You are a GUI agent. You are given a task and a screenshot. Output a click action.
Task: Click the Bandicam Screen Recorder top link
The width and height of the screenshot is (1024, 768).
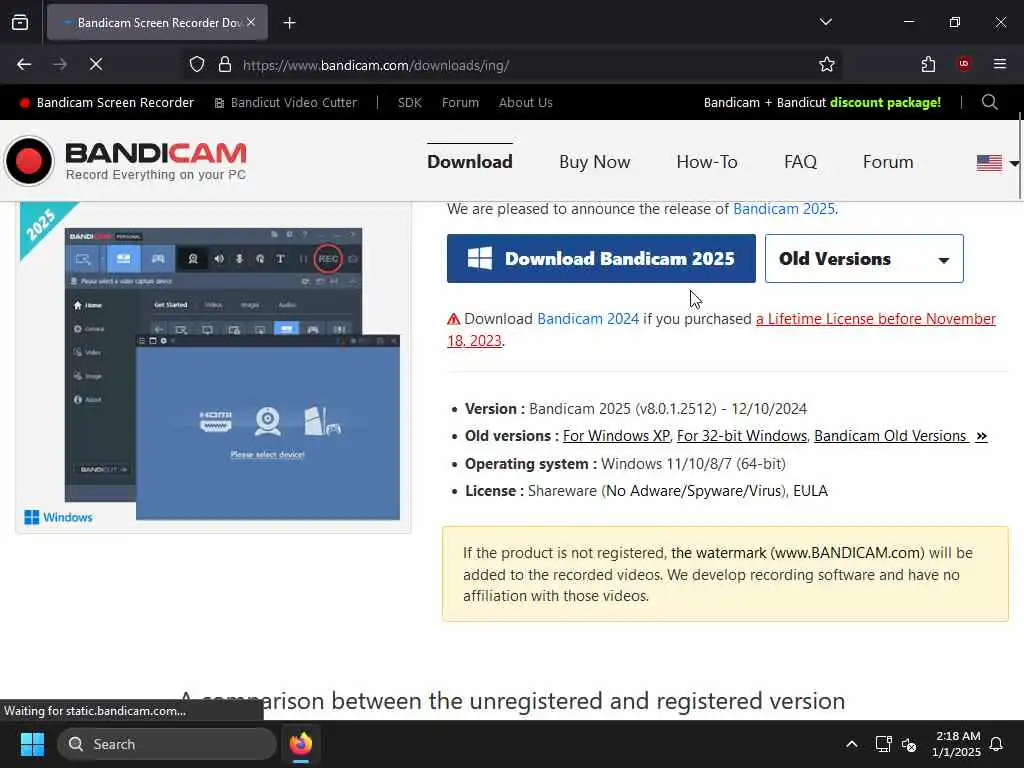107,103
